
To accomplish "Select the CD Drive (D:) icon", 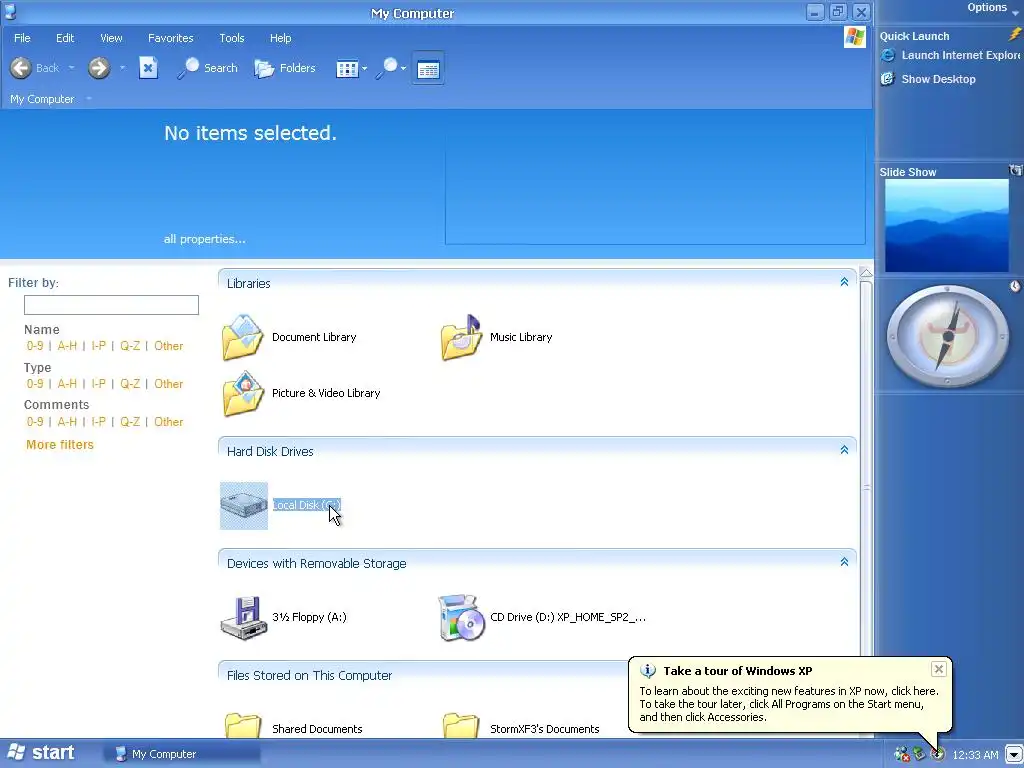I will pos(462,618).
